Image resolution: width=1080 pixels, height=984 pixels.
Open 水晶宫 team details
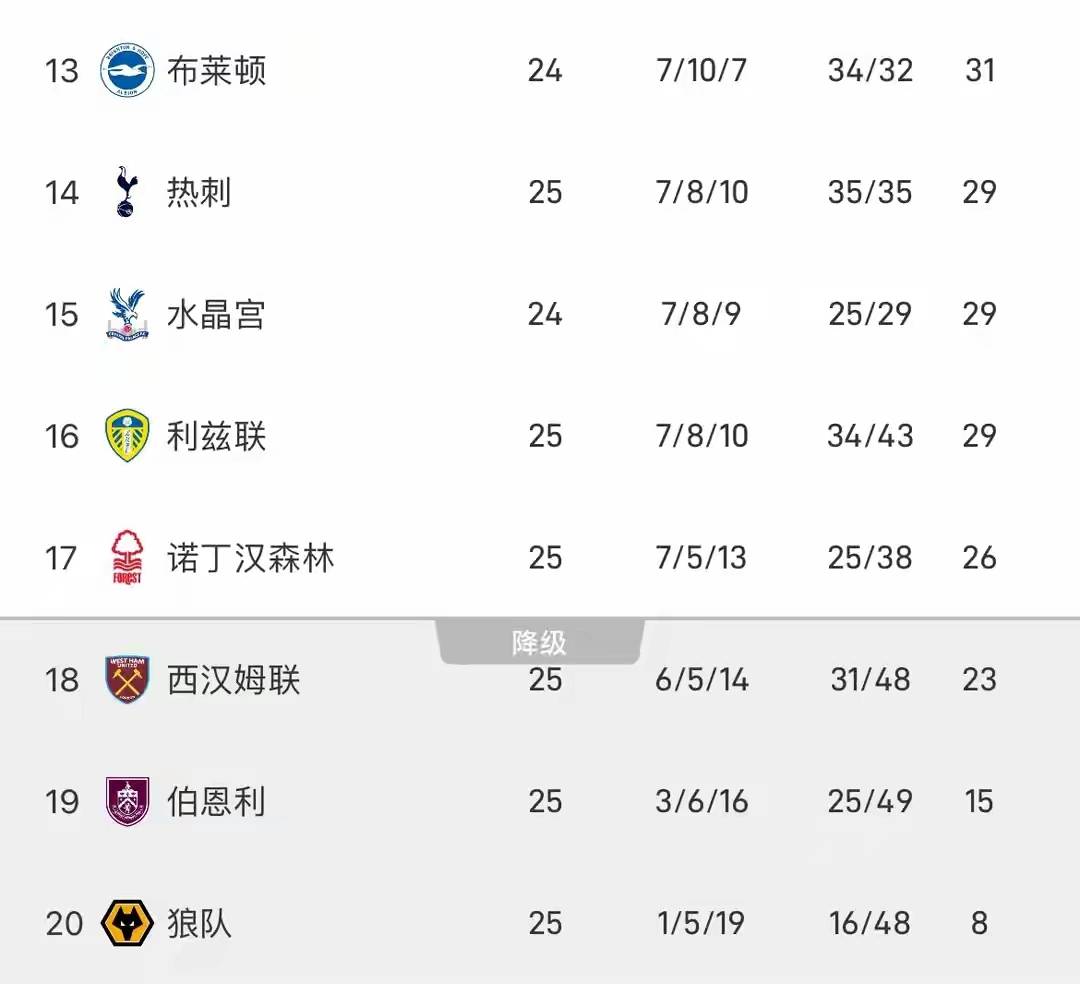coord(216,314)
